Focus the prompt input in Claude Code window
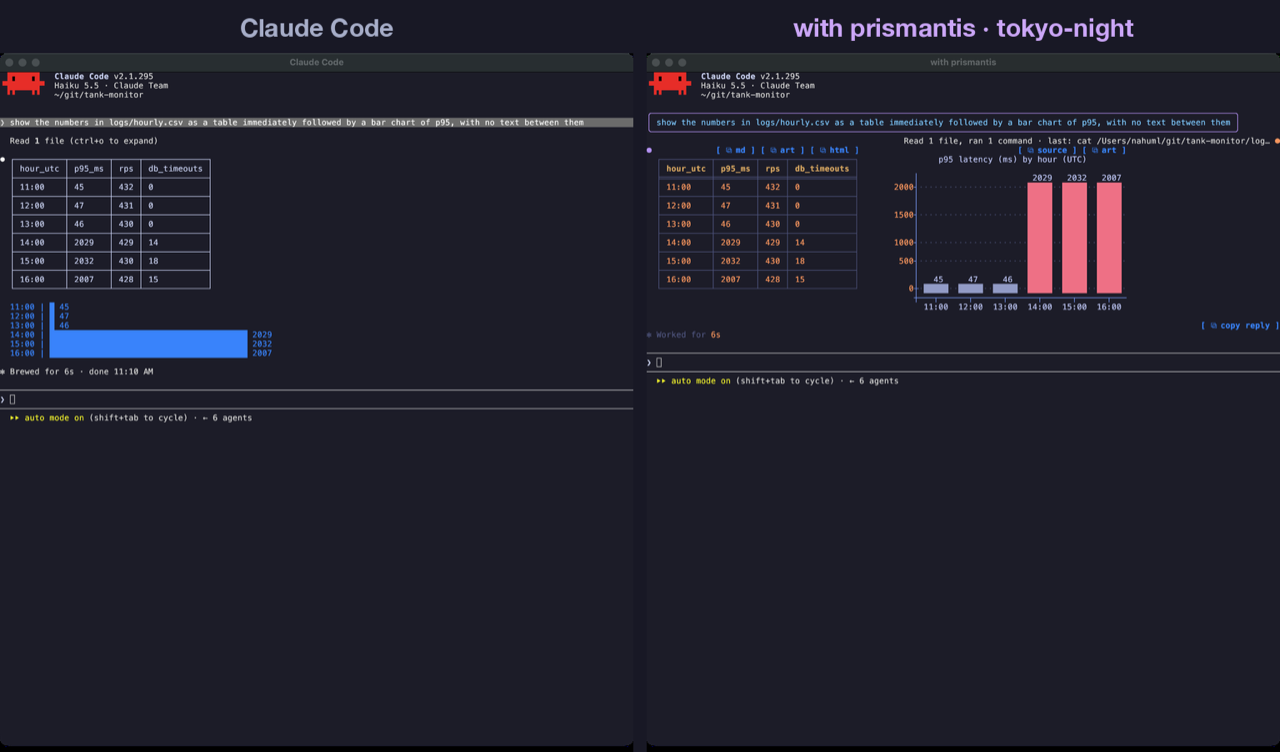Image resolution: width=1280 pixels, height=752 pixels. 316,399
